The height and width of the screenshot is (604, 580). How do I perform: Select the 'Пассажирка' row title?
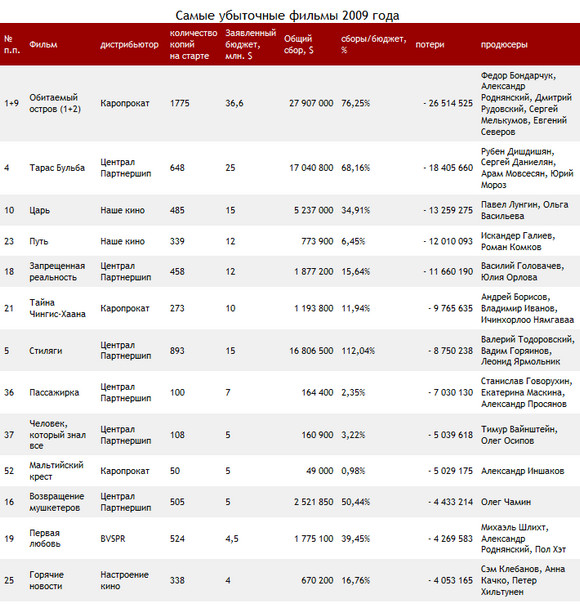54,393
